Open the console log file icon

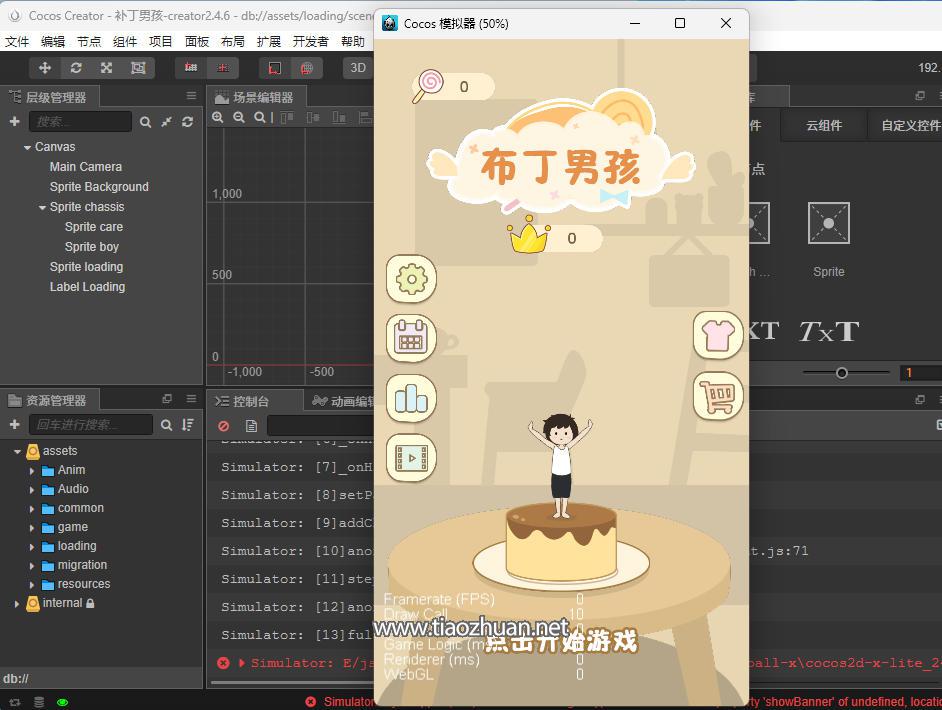251,426
